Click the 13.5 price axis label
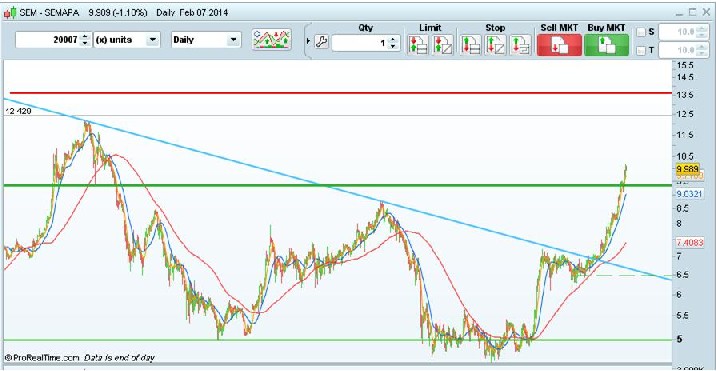 (685, 95)
